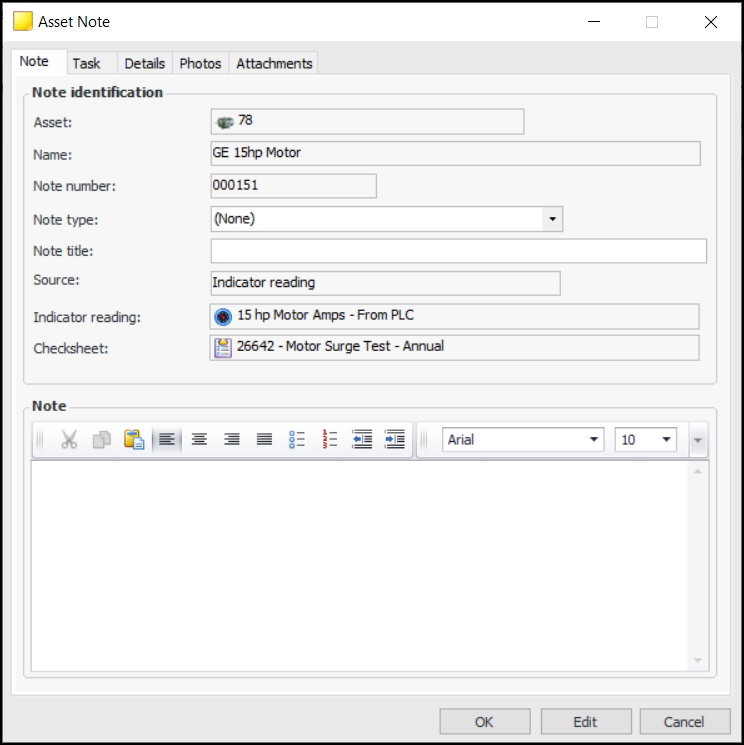Insert a bulleted list

click(x=297, y=440)
